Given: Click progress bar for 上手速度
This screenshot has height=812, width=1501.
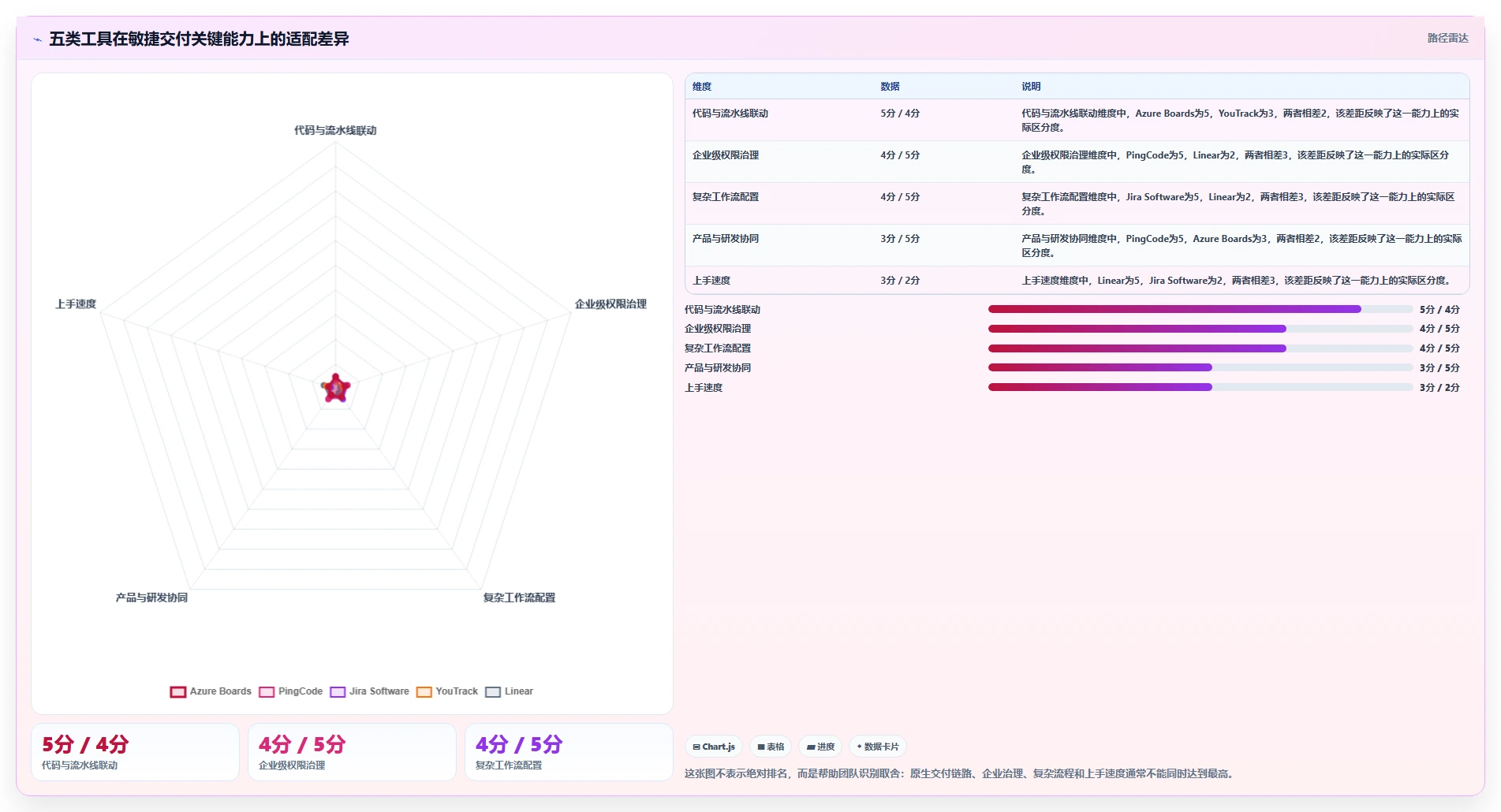Looking at the screenshot, I should pos(1200,387).
